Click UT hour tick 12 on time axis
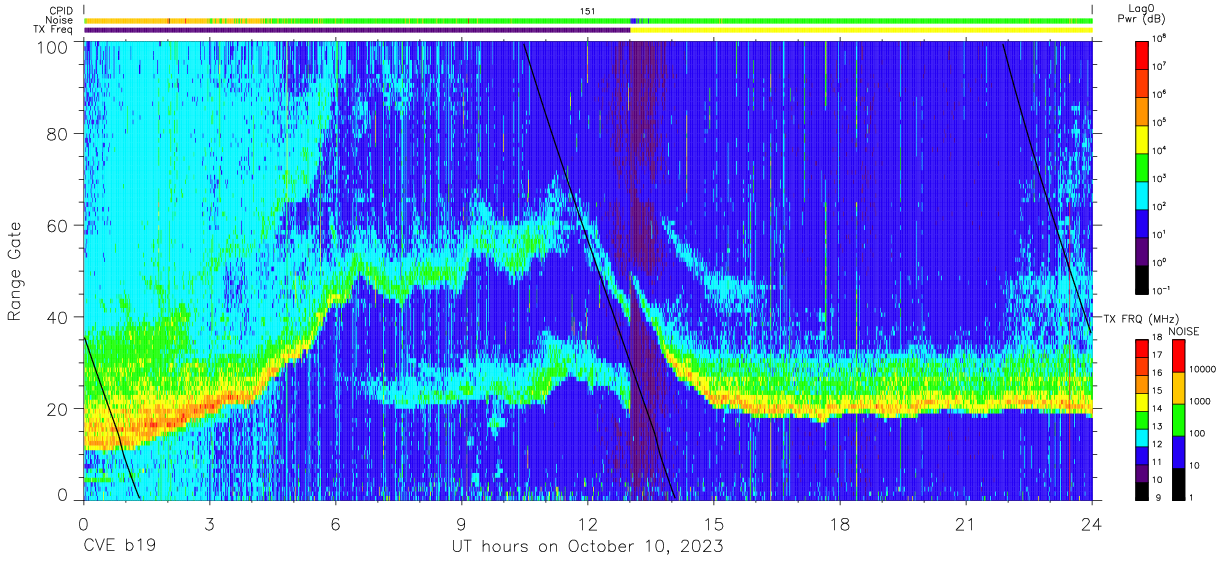Viewport: 1228px width, 567px height. 587,523
